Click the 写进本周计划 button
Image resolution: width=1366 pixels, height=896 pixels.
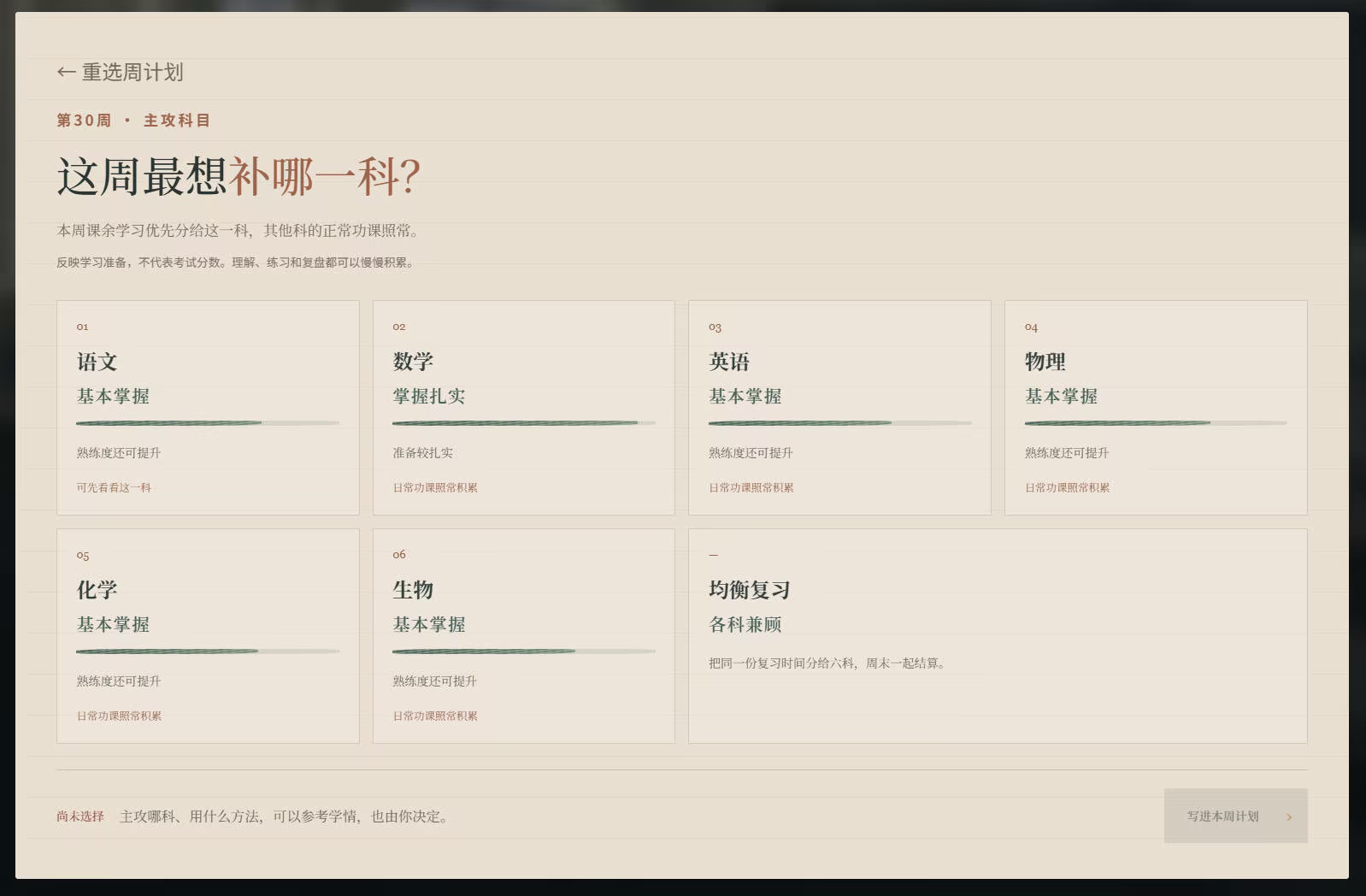coord(1235,816)
